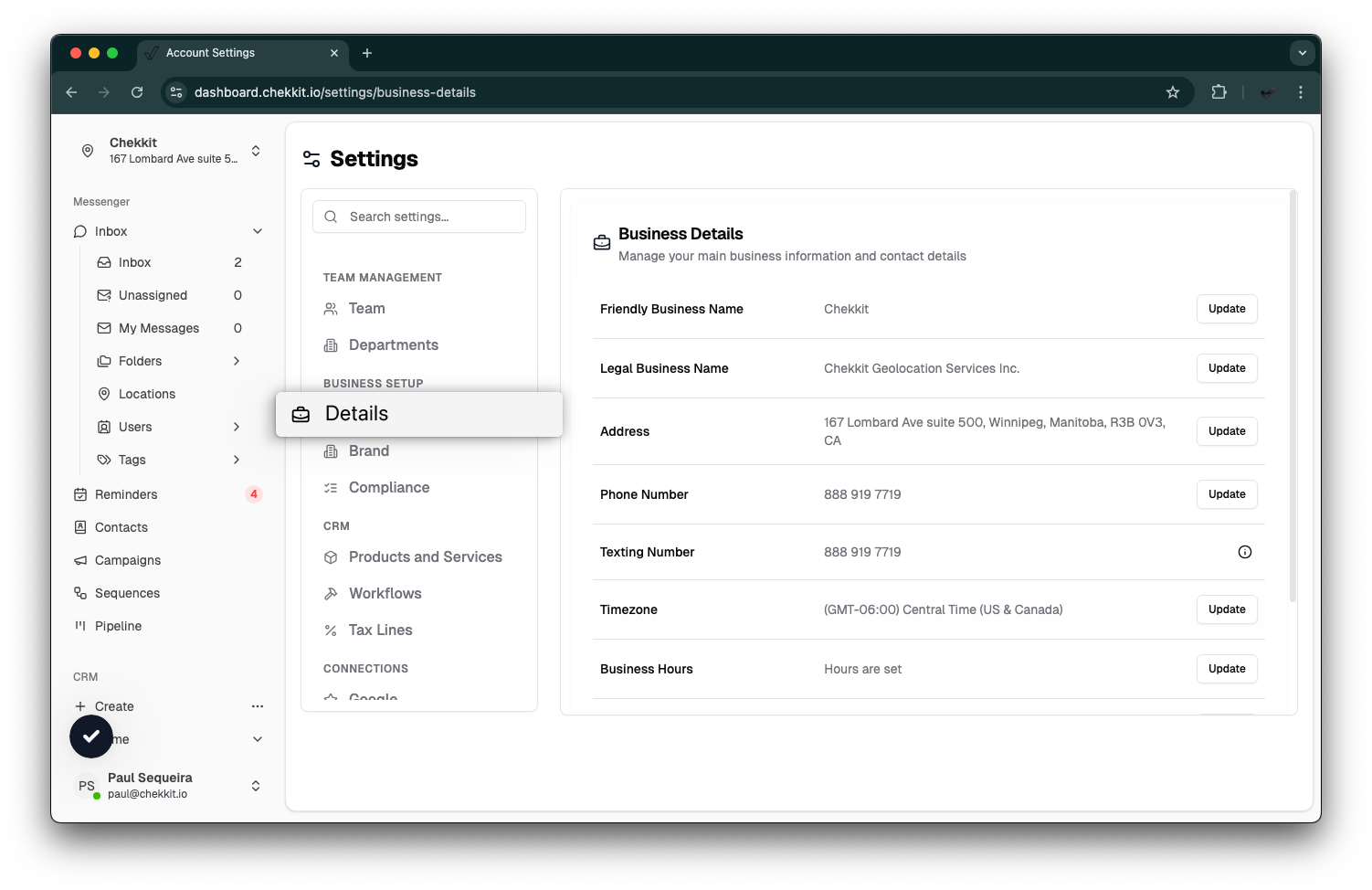Screen dimensions: 1372x890
Task: Click the site info icon in address bar
Action: pos(177,92)
